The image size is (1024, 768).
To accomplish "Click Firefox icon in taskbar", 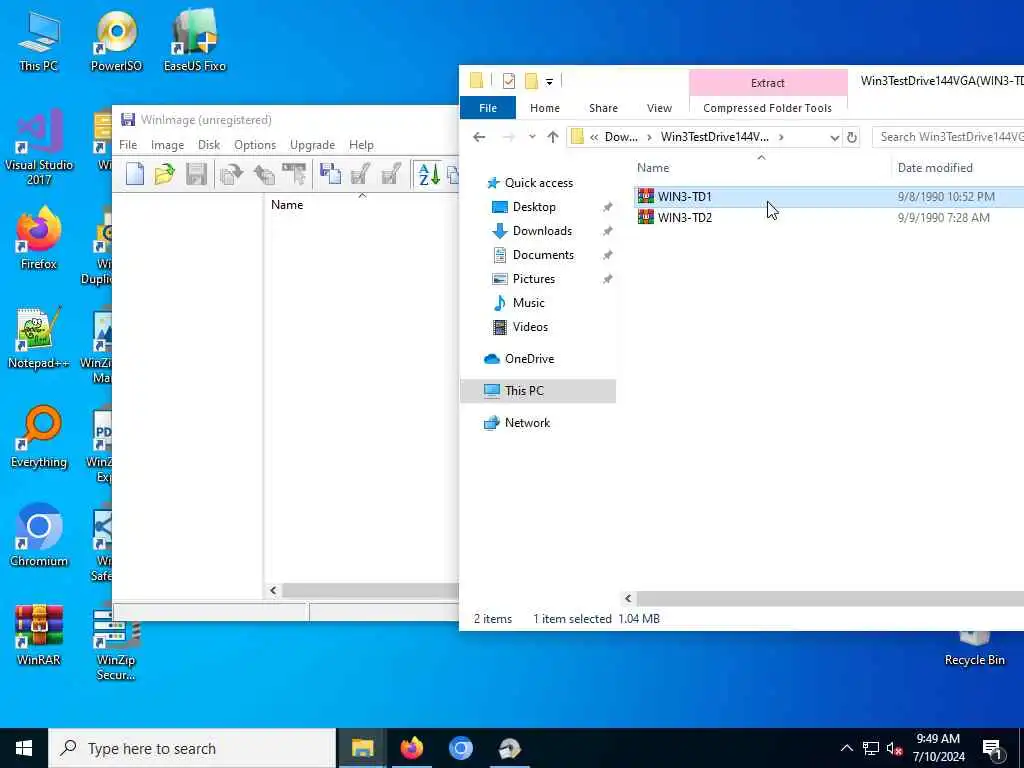I will click(x=411, y=748).
